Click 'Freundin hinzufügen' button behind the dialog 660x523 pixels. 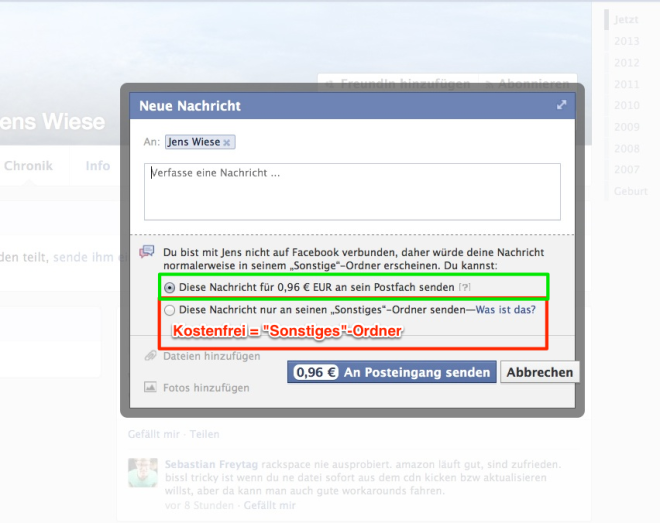398,84
